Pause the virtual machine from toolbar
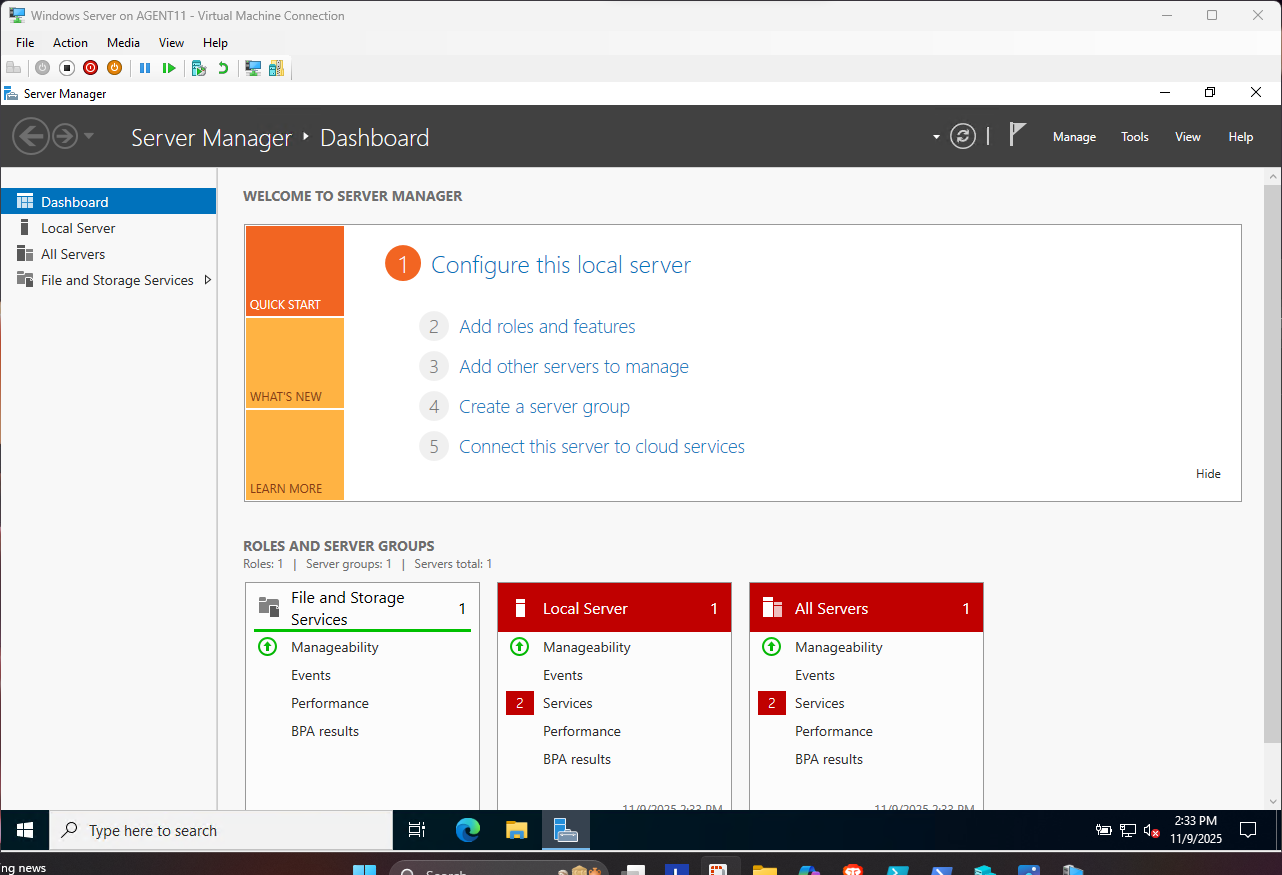Viewport: 1282px width, 875px height. (145, 68)
